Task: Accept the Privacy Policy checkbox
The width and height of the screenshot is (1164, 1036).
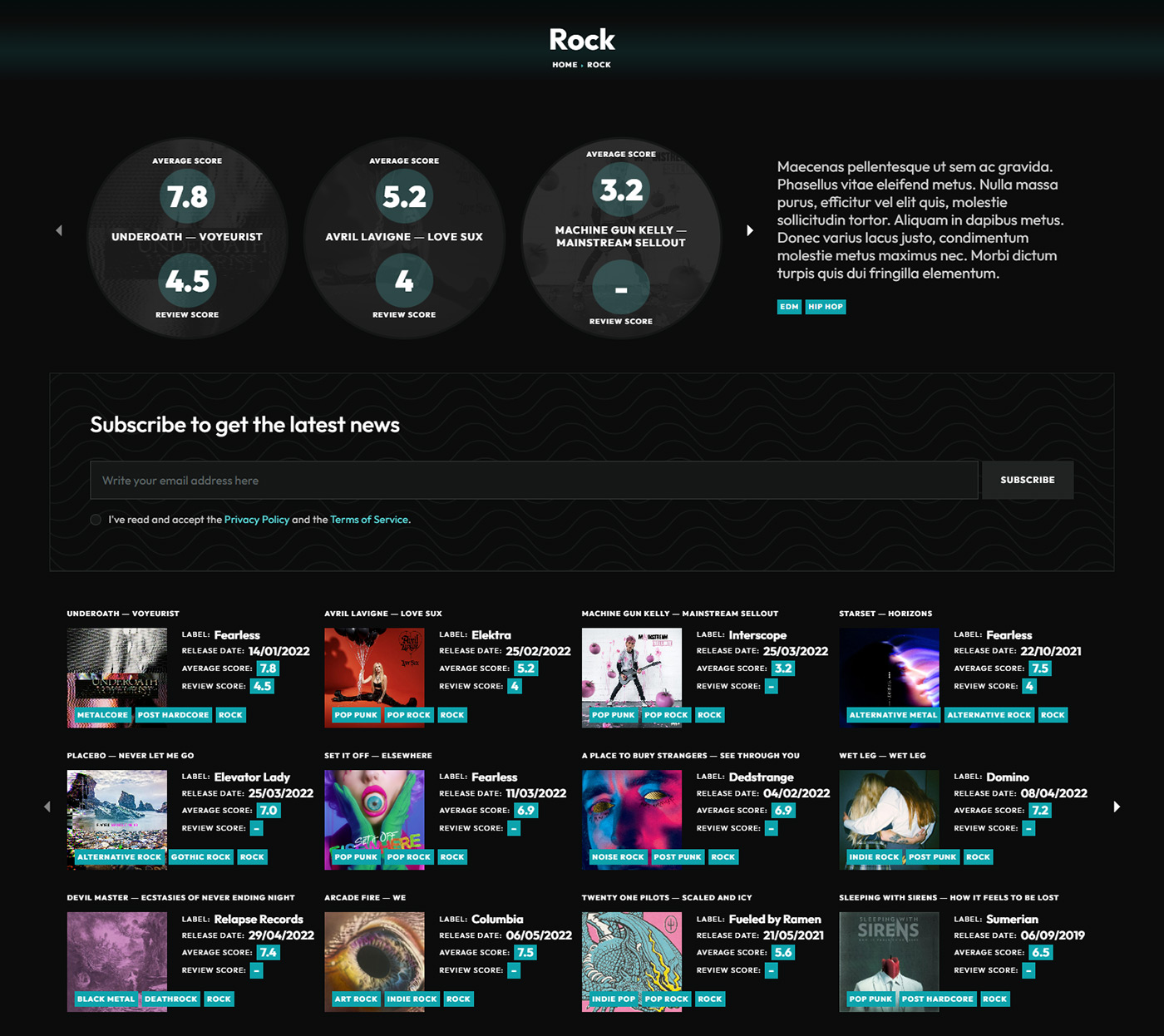Action: [x=96, y=520]
